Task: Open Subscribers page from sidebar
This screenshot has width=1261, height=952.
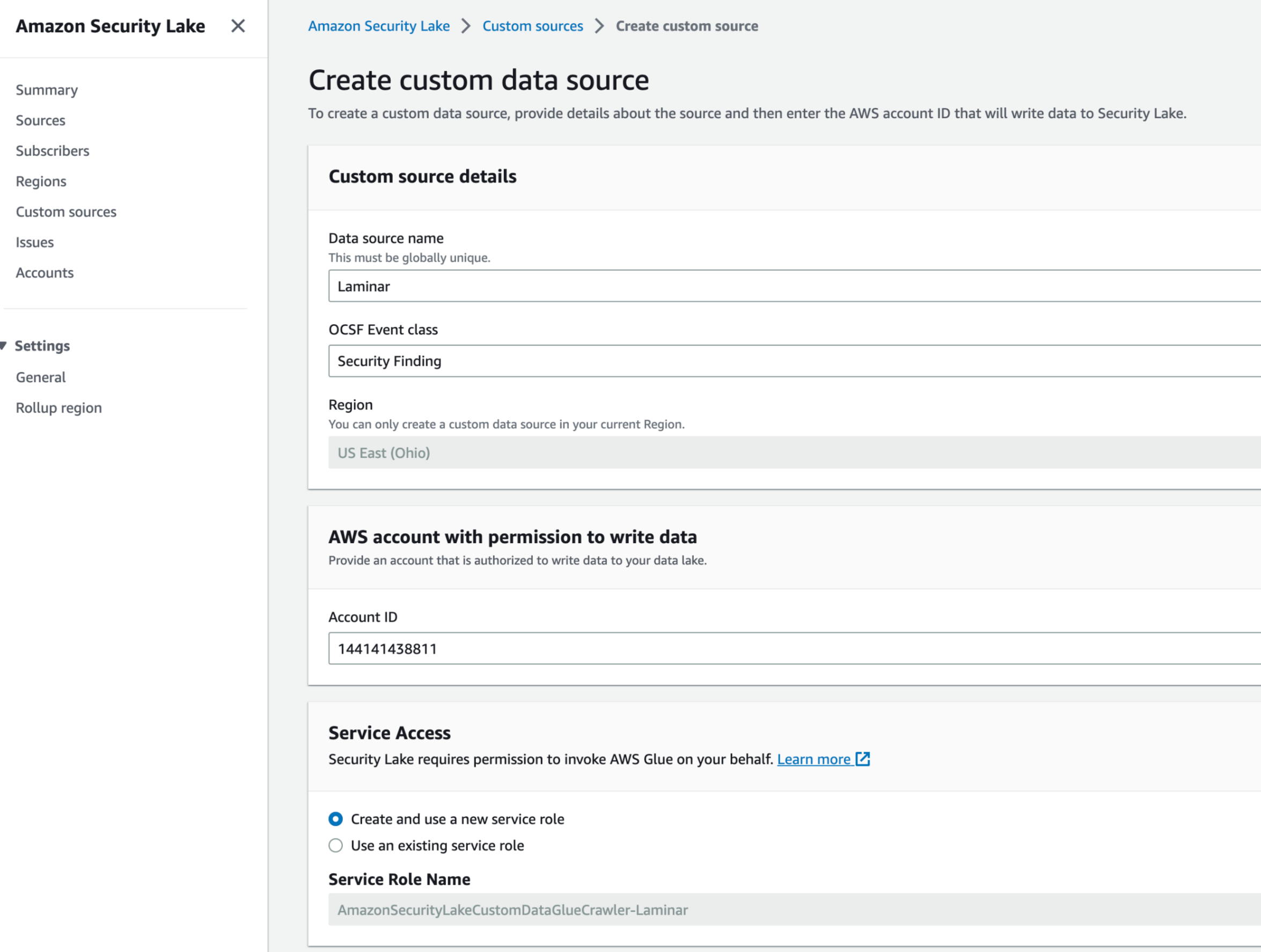Action: click(53, 151)
